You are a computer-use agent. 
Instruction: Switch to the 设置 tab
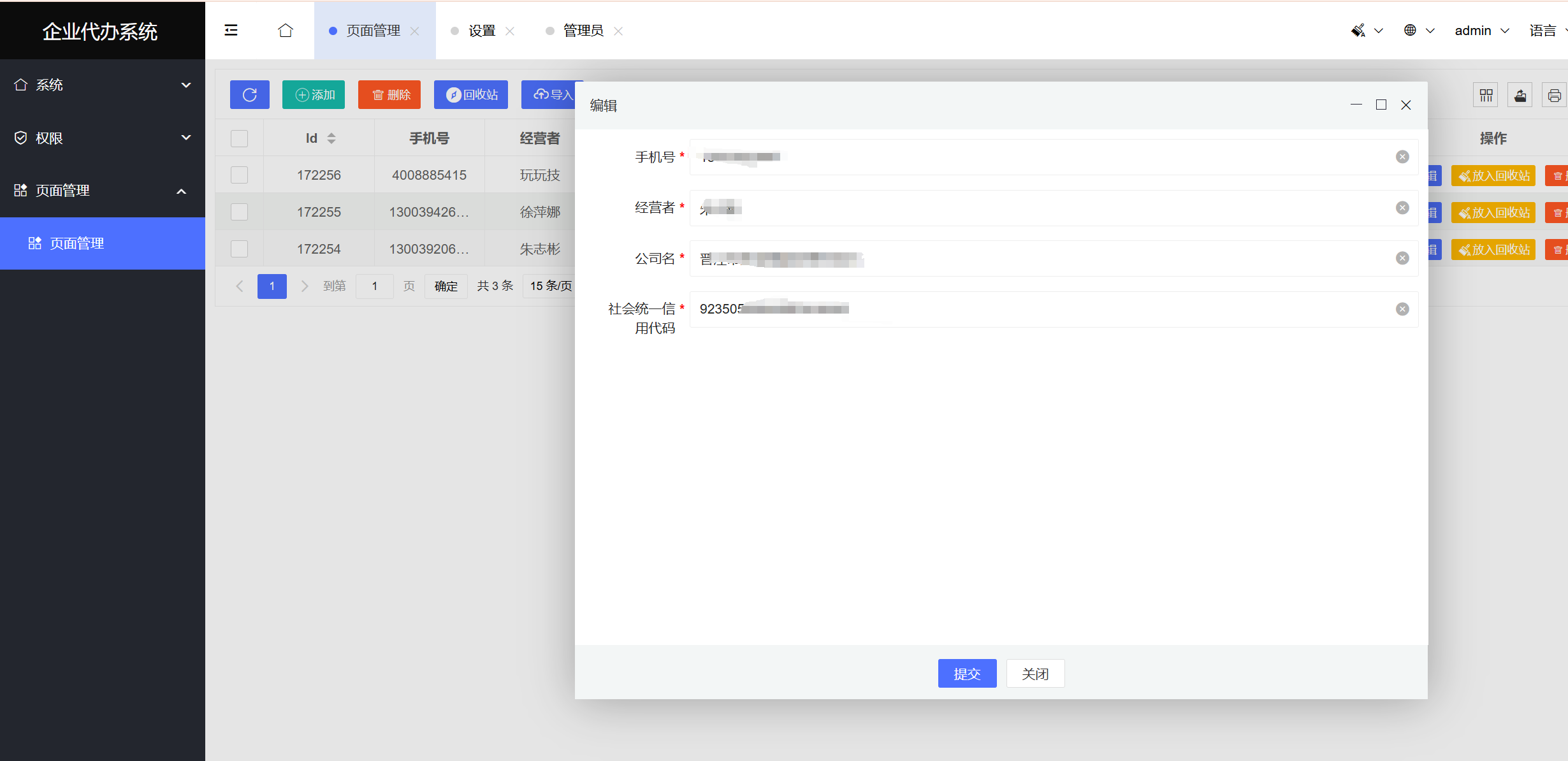point(481,31)
